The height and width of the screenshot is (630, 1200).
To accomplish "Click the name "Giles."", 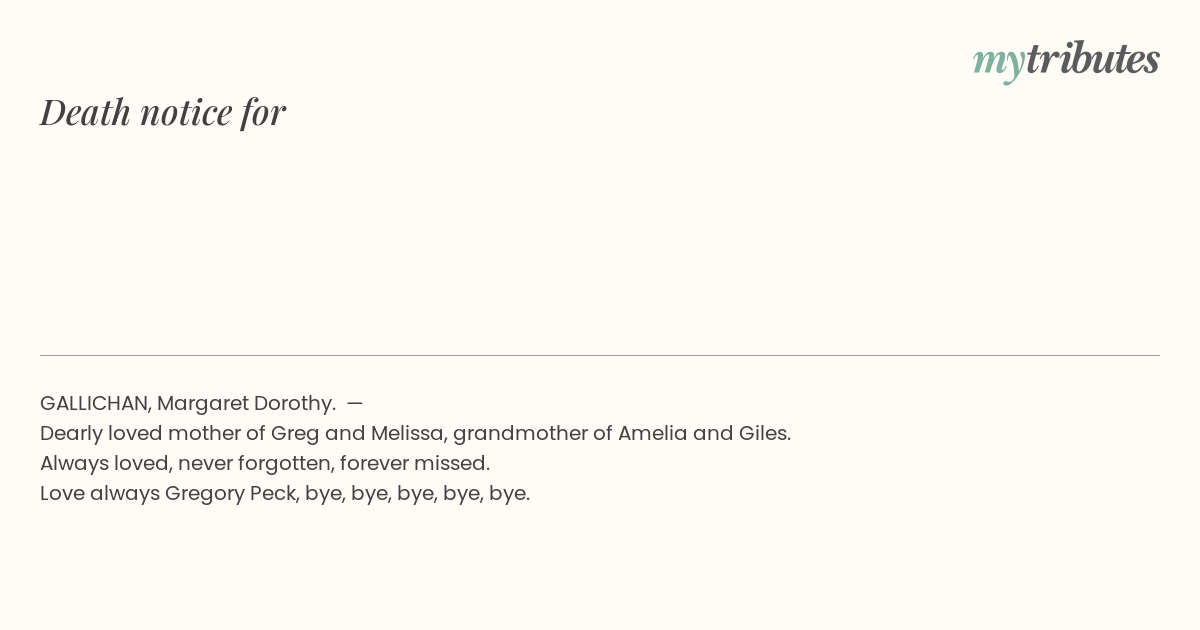I will coord(765,433).
